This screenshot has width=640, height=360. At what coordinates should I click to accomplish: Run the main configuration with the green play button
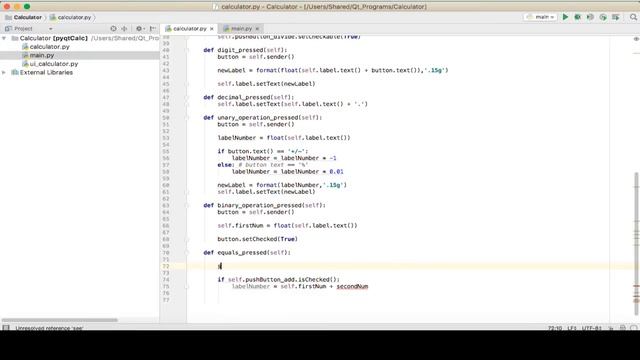tap(565, 17)
